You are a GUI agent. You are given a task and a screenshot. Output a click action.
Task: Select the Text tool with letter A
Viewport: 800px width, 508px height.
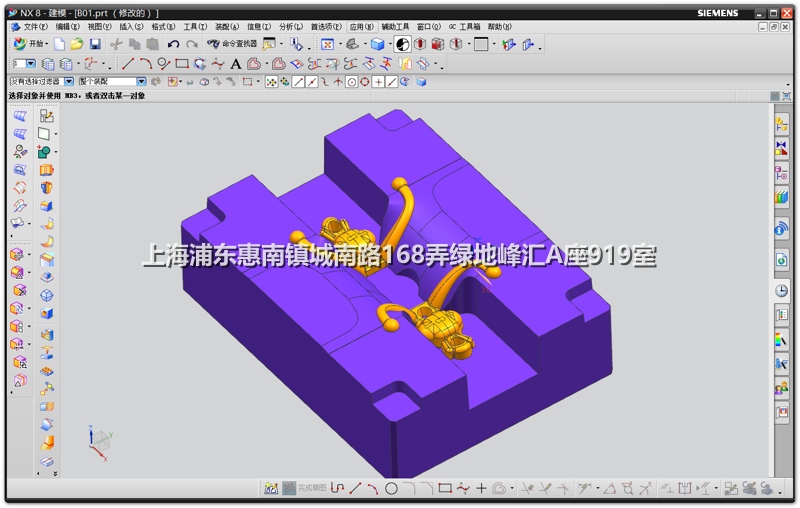click(x=236, y=64)
